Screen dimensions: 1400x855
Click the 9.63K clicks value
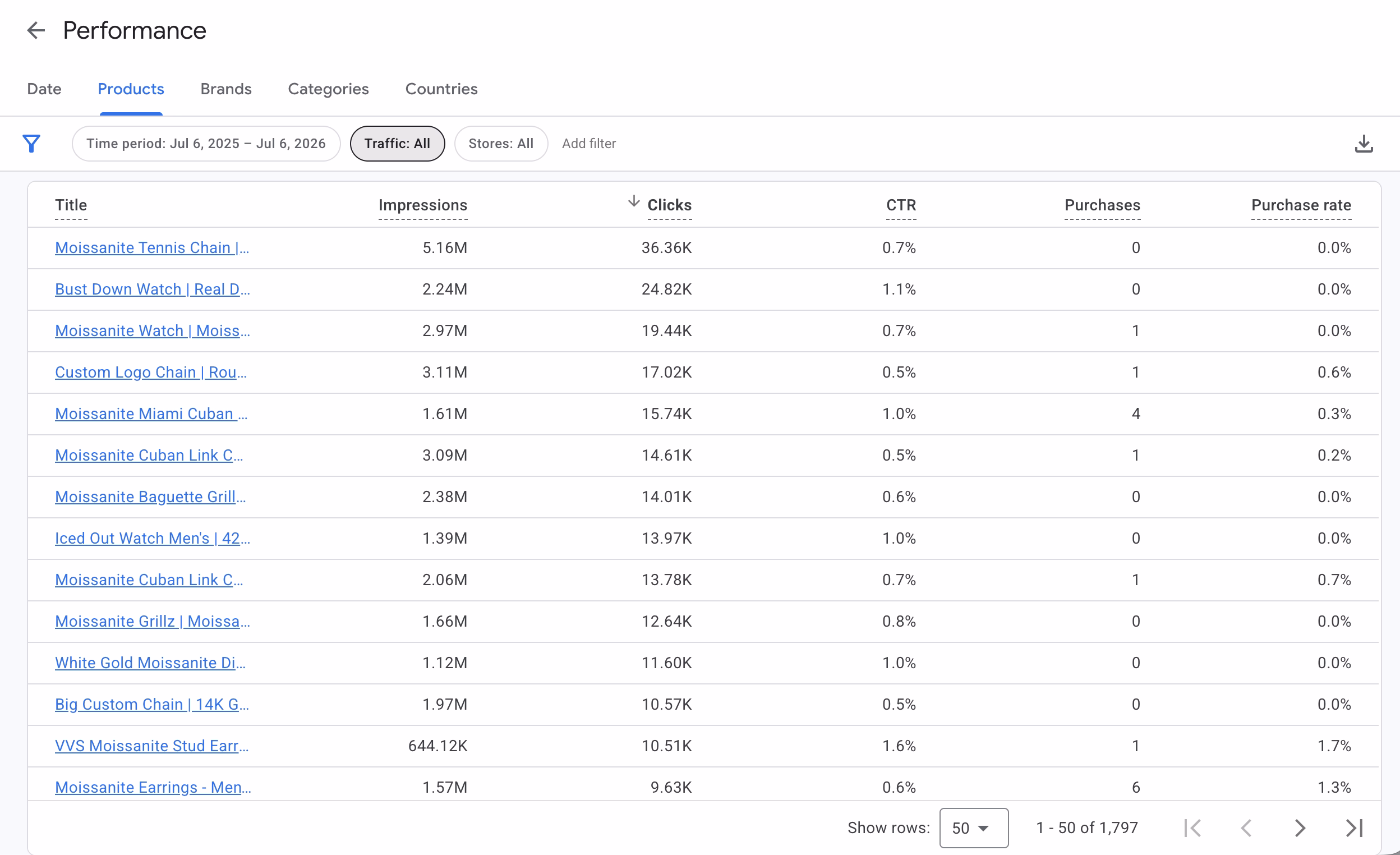click(x=671, y=787)
